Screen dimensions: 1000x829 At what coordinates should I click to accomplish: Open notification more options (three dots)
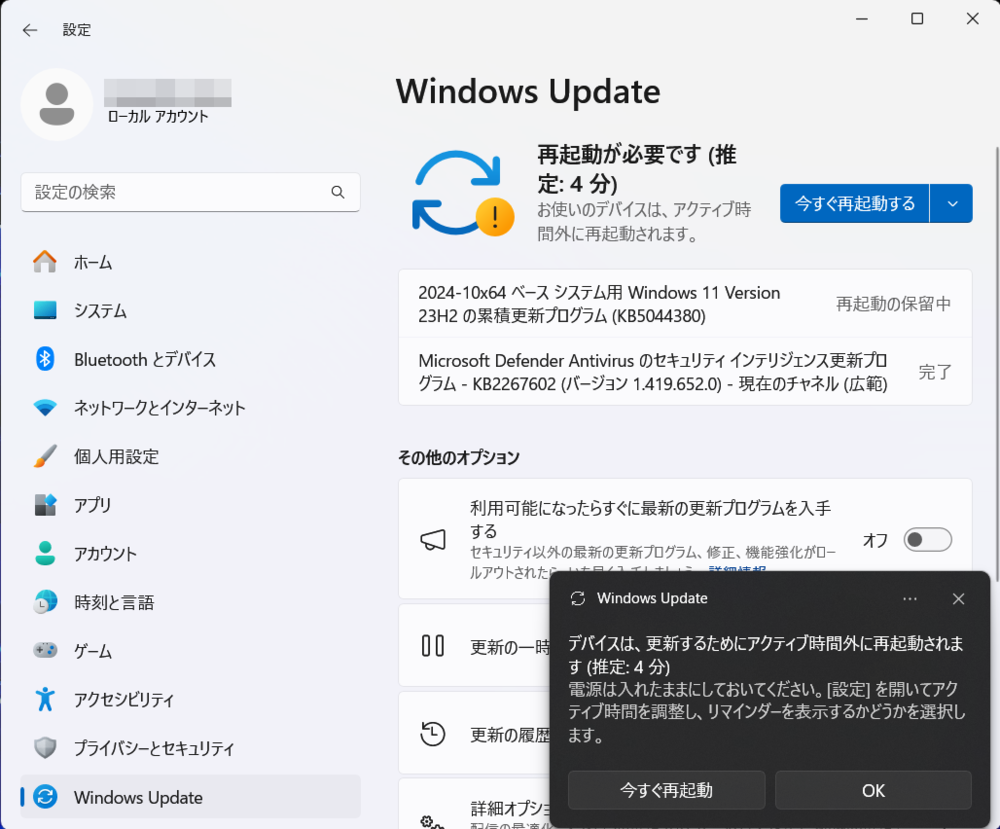tap(910, 599)
